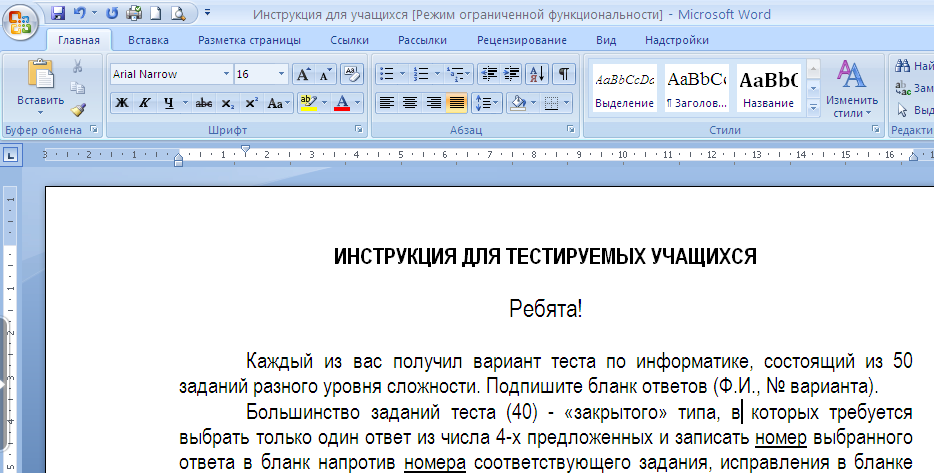
Task: Toggle subscript formatting
Action: tap(228, 103)
